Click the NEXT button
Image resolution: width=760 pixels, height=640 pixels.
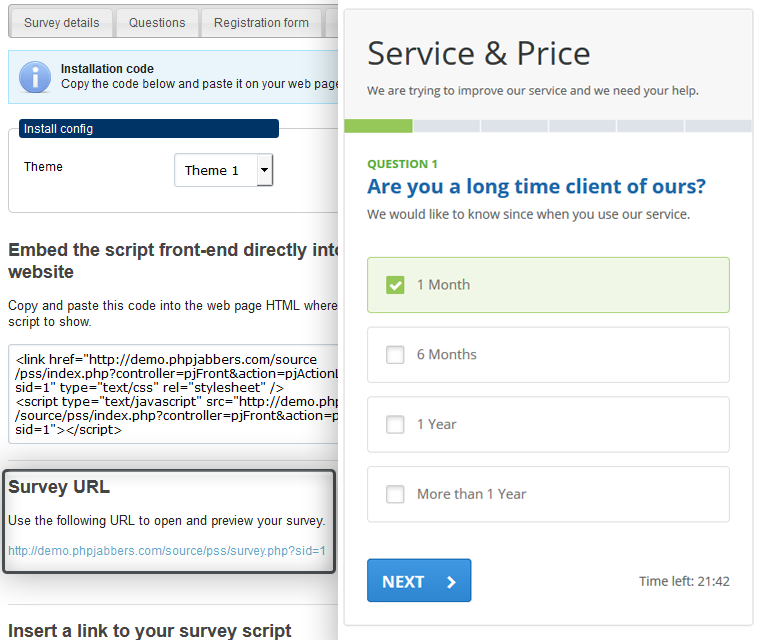pyautogui.click(x=419, y=580)
